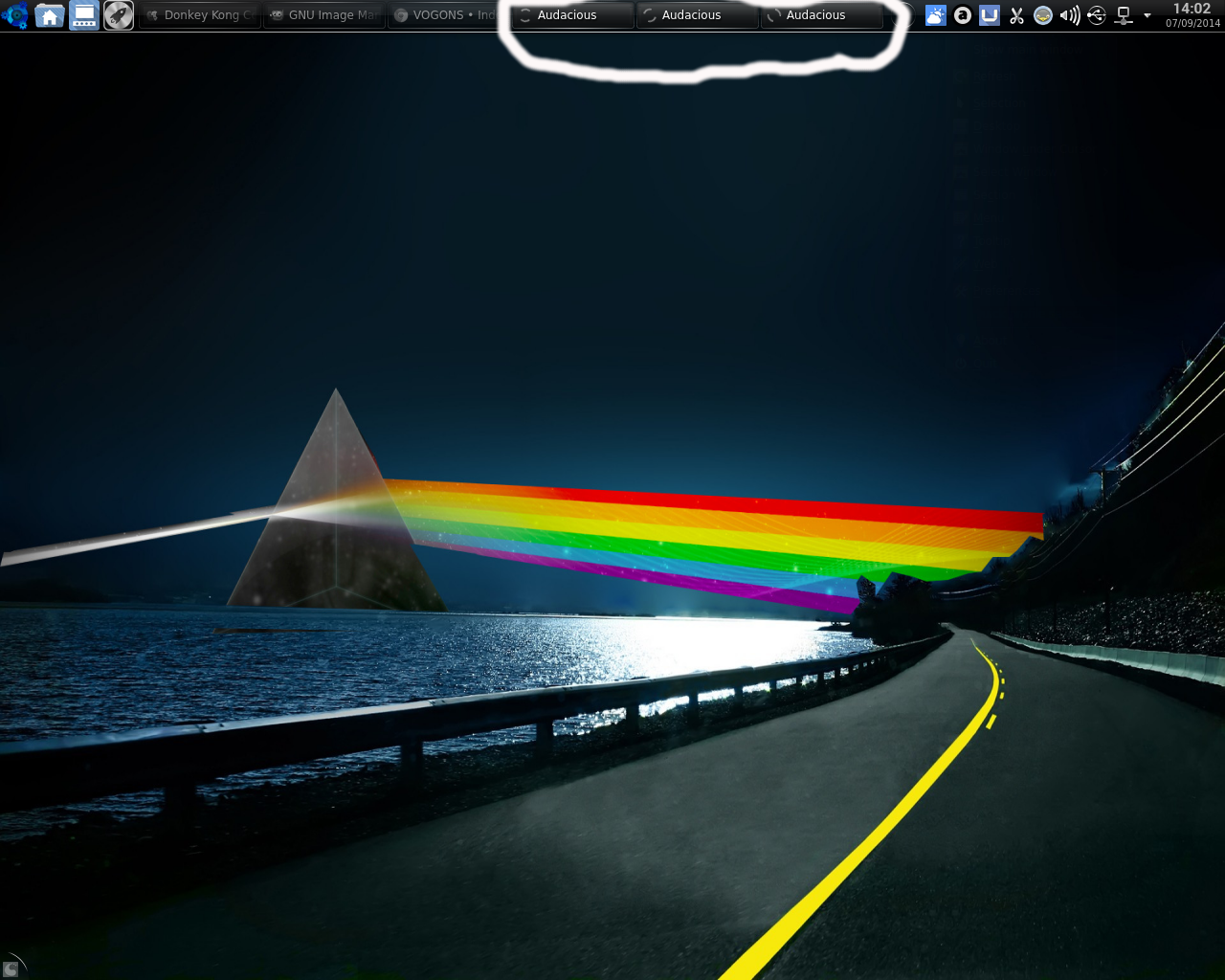Open the KDE application launcher menu
The image size is (1225, 980).
(15, 15)
